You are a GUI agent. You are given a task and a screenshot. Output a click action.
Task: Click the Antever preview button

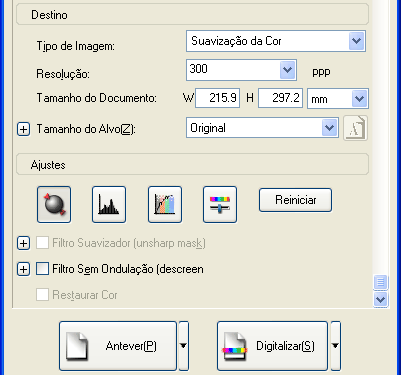[x=118, y=346]
